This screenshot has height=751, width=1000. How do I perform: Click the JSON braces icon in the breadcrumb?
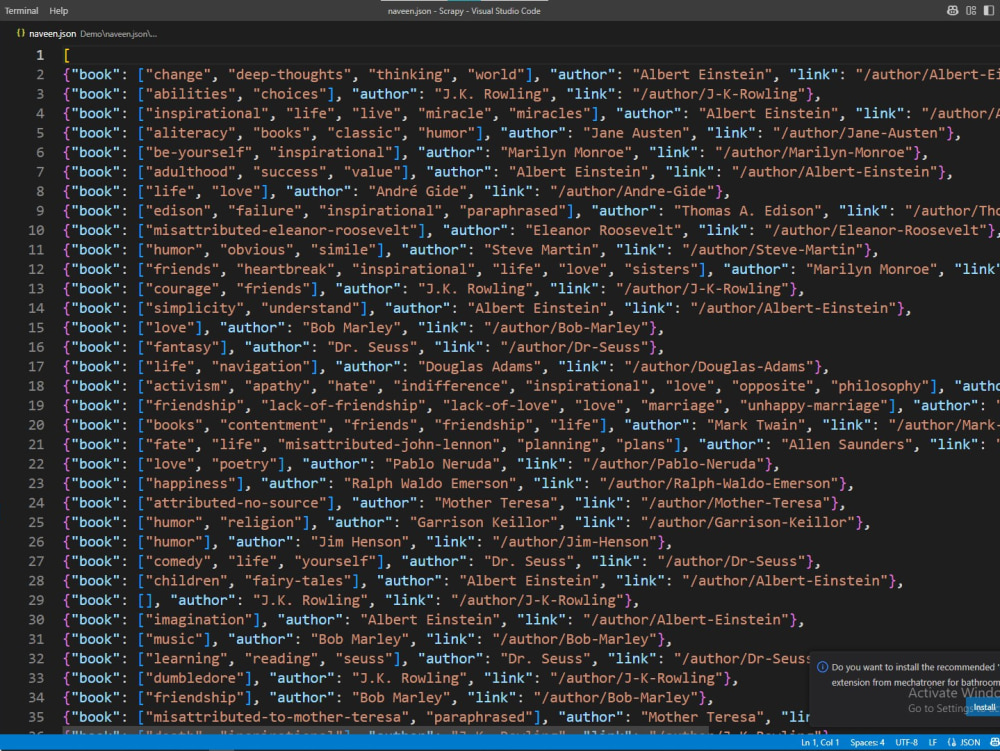coord(20,34)
